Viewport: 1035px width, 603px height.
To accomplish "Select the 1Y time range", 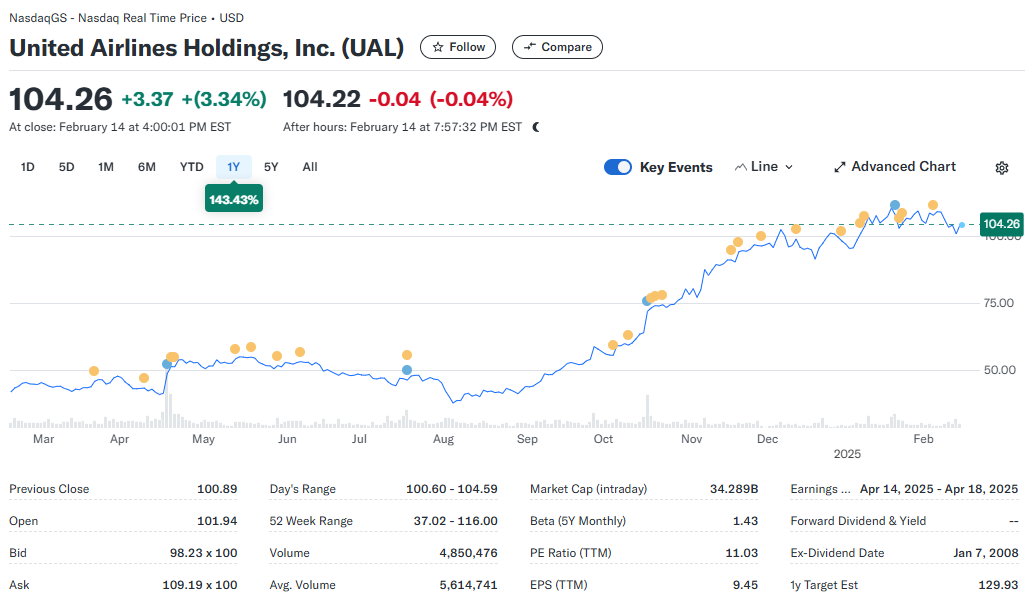I will (x=234, y=167).
